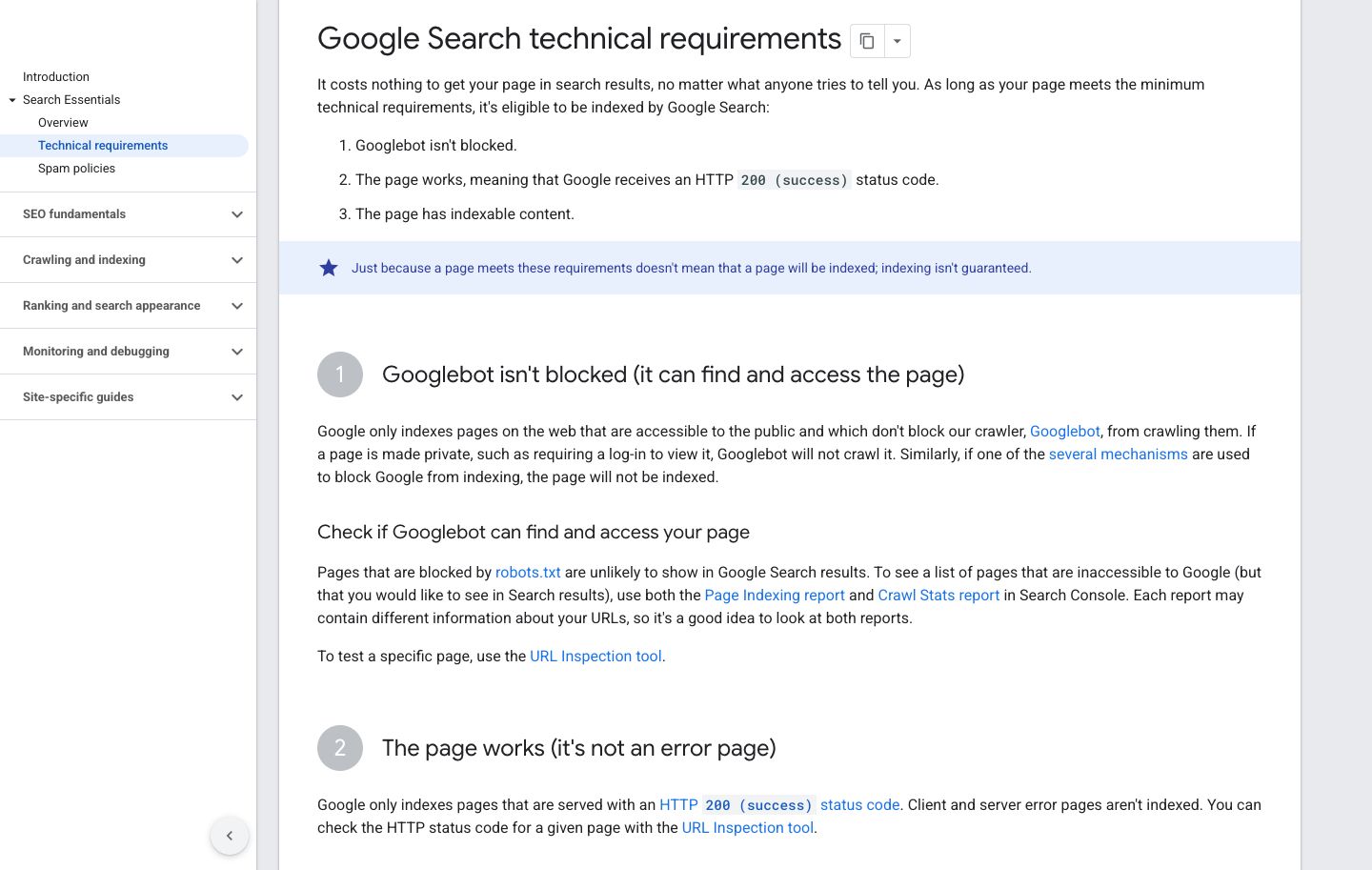Click 'Check if Googlebot can find and access your page'
This screenshot has height=870, width=1372.
click(534, 533)
